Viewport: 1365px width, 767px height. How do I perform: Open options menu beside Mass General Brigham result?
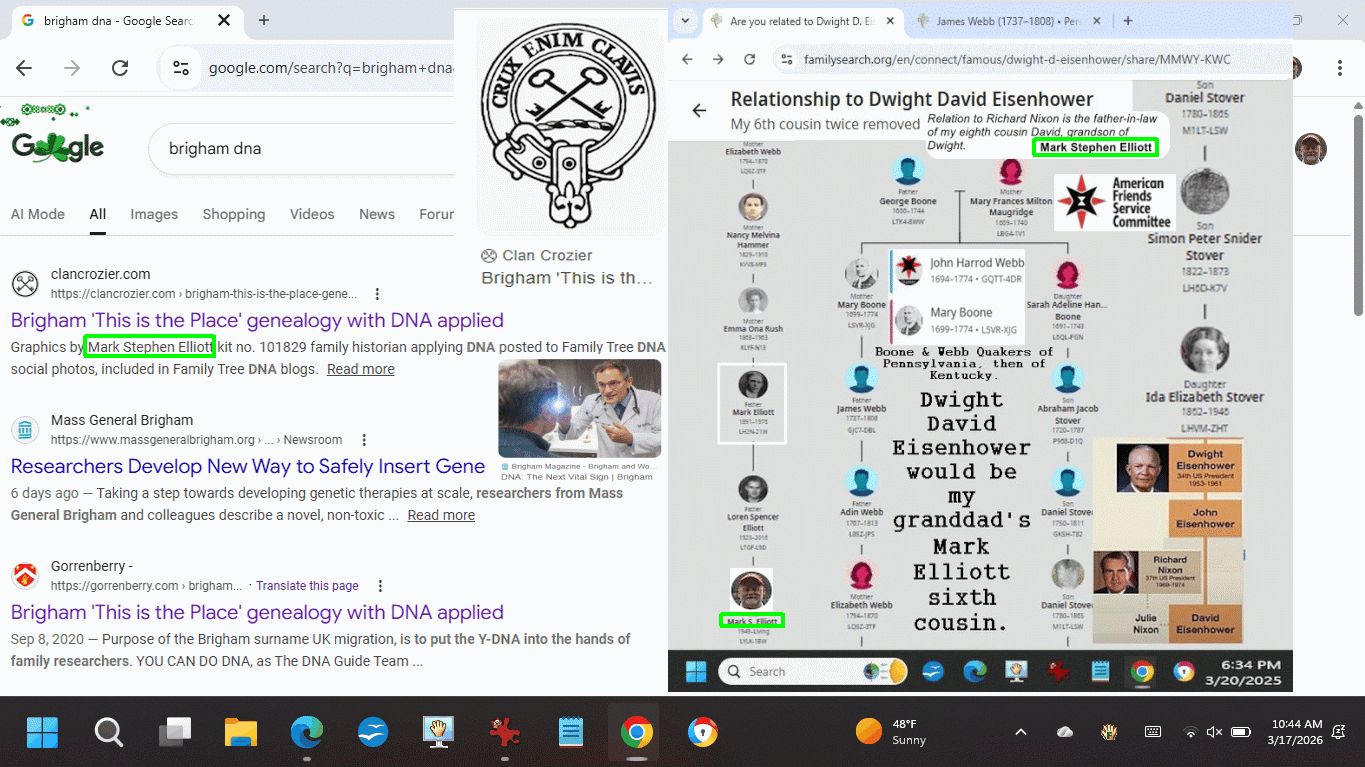[364, 440]
